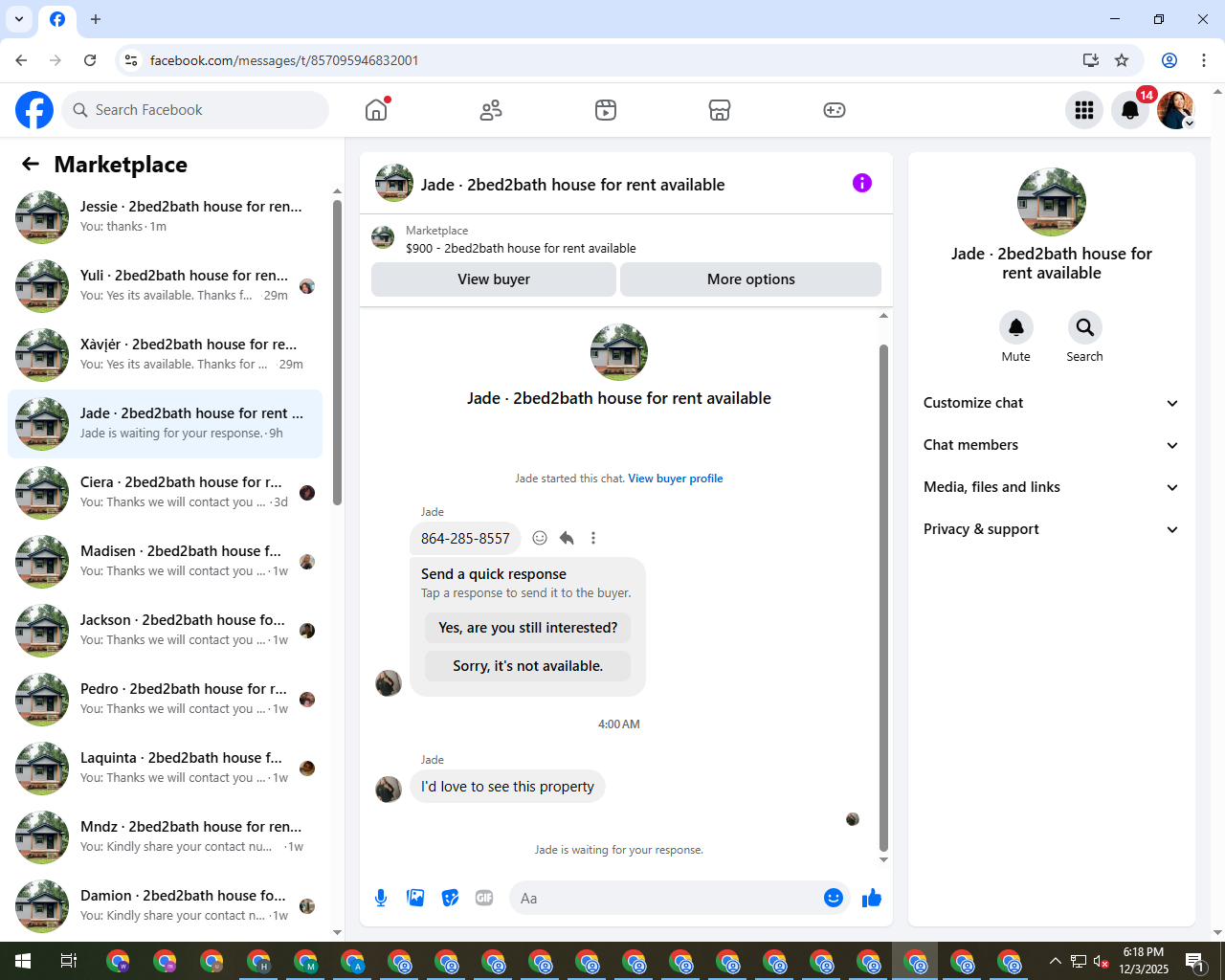This screenshot has height=980, width=1225.
Task: Open the Chrome profile icon
Action: click(x=1169, y=60)
